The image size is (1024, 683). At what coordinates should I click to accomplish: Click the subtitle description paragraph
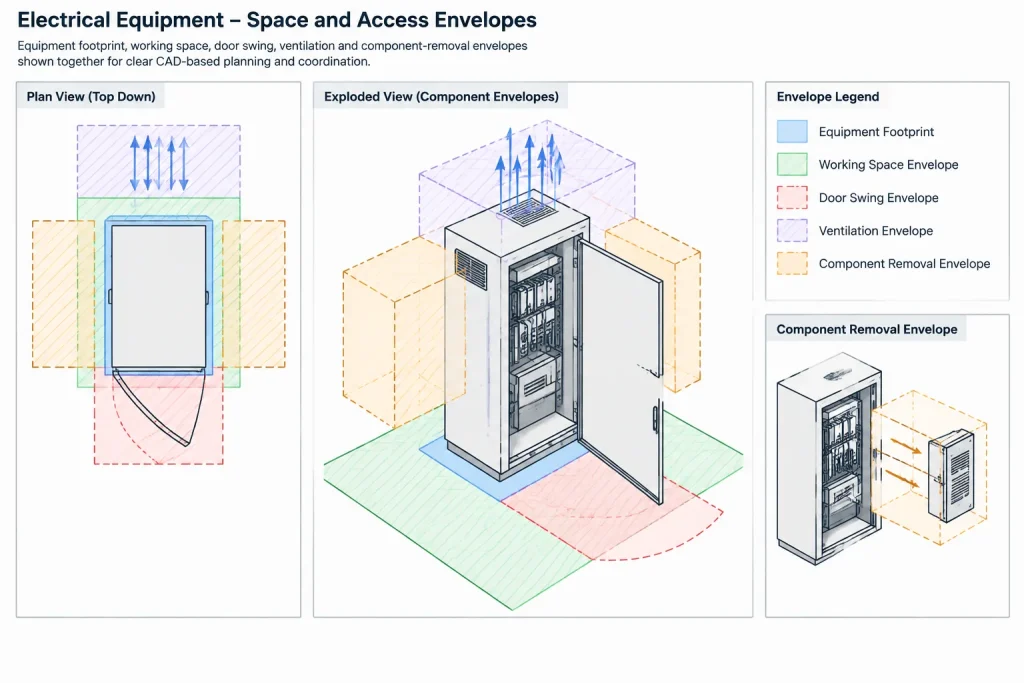[272, 54]
